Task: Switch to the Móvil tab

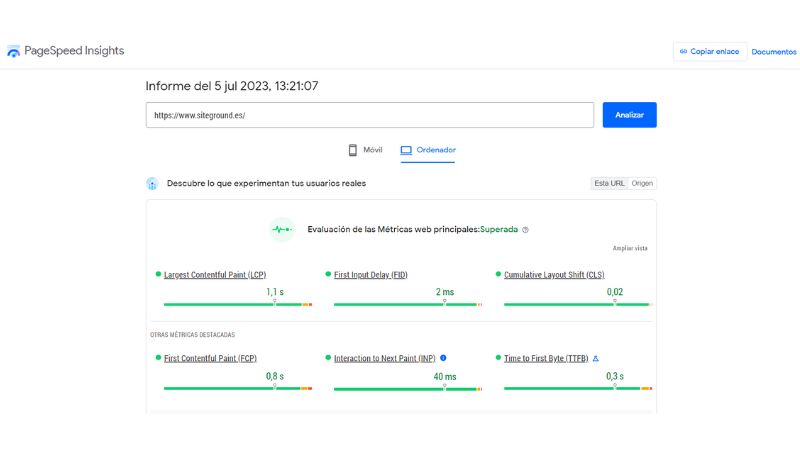Action: click(x=365, y=150)
